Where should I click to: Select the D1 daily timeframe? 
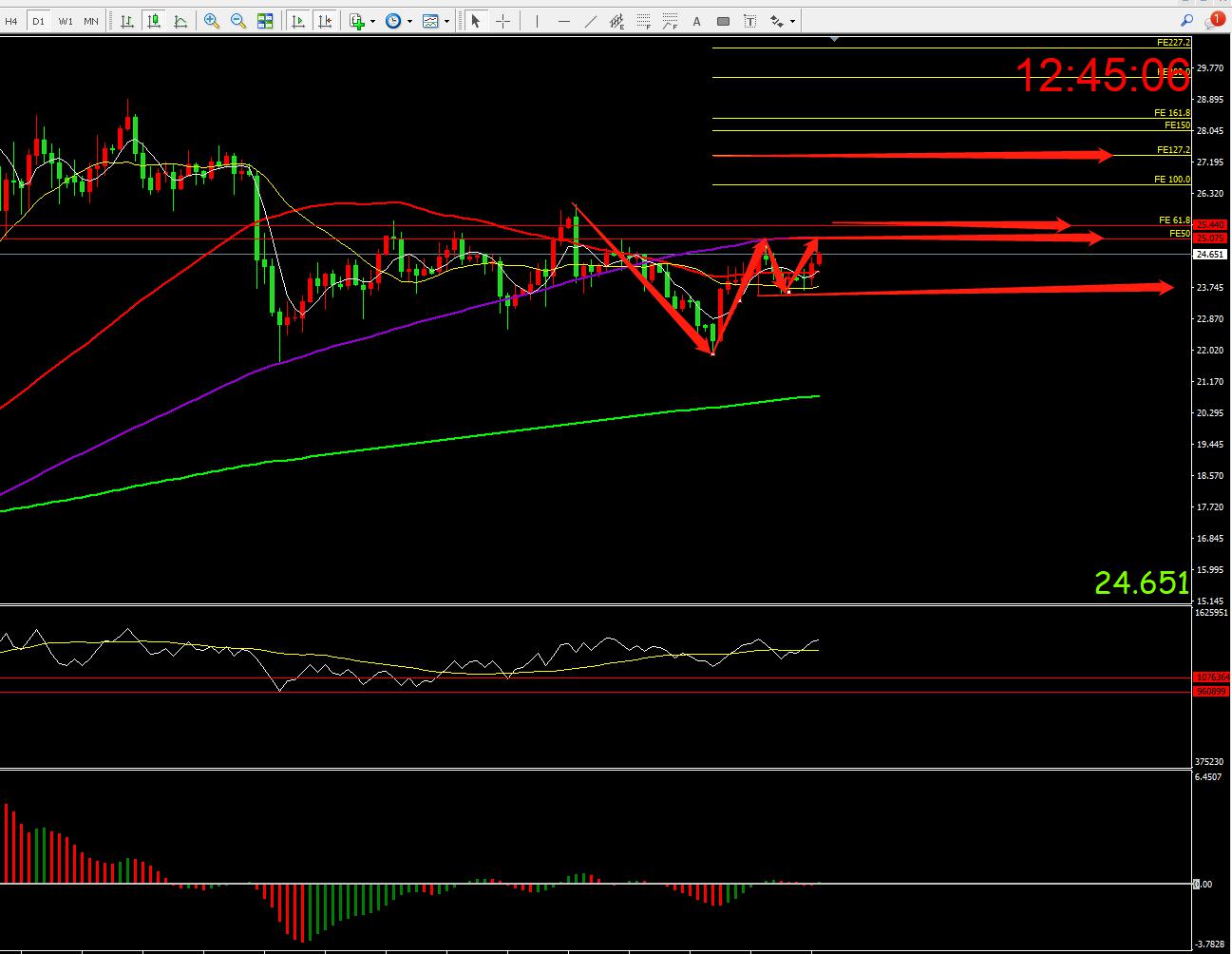click(38, 20)
